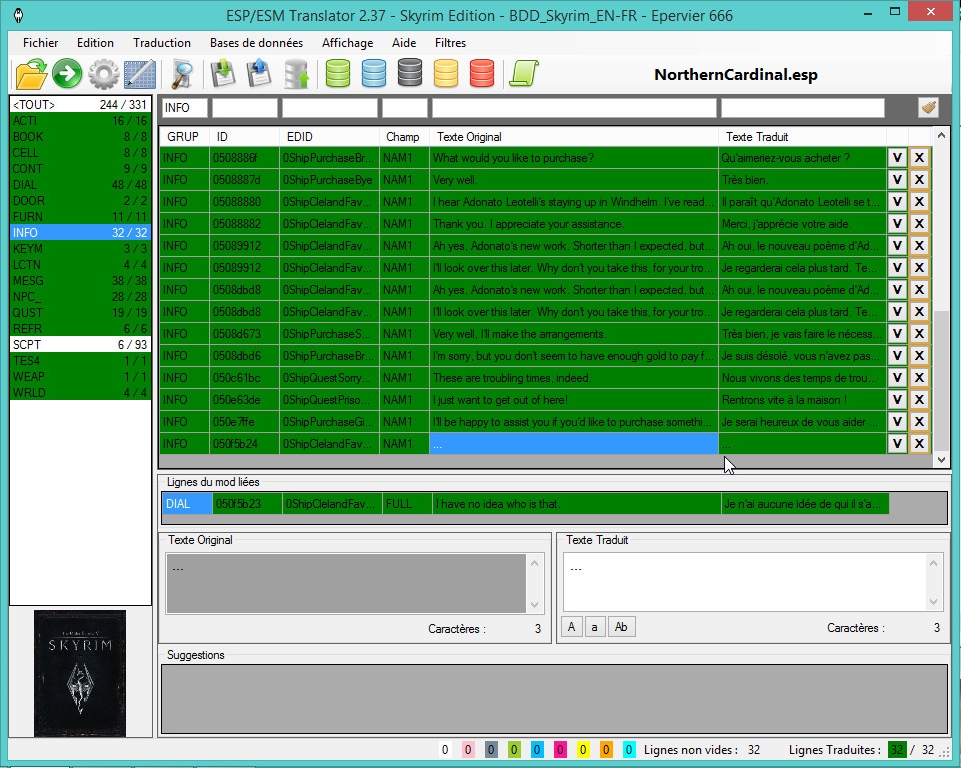Viewport: 961px width, 768px height.
Task: Click the Skyrim cover thumbnail
Action: [80, 673]
